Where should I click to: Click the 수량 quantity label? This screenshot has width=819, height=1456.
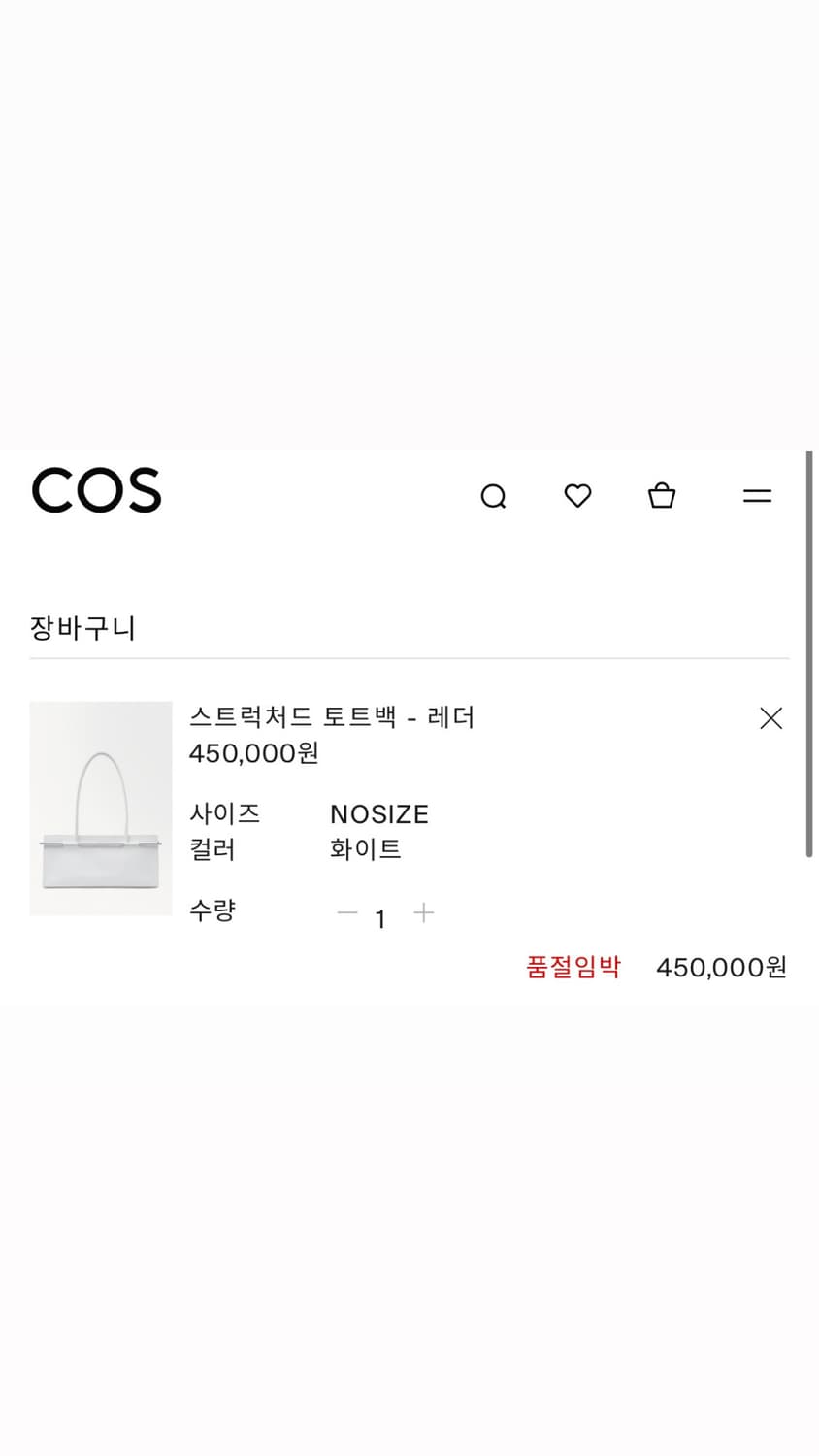pyautogui.click(x=213, y=910)
